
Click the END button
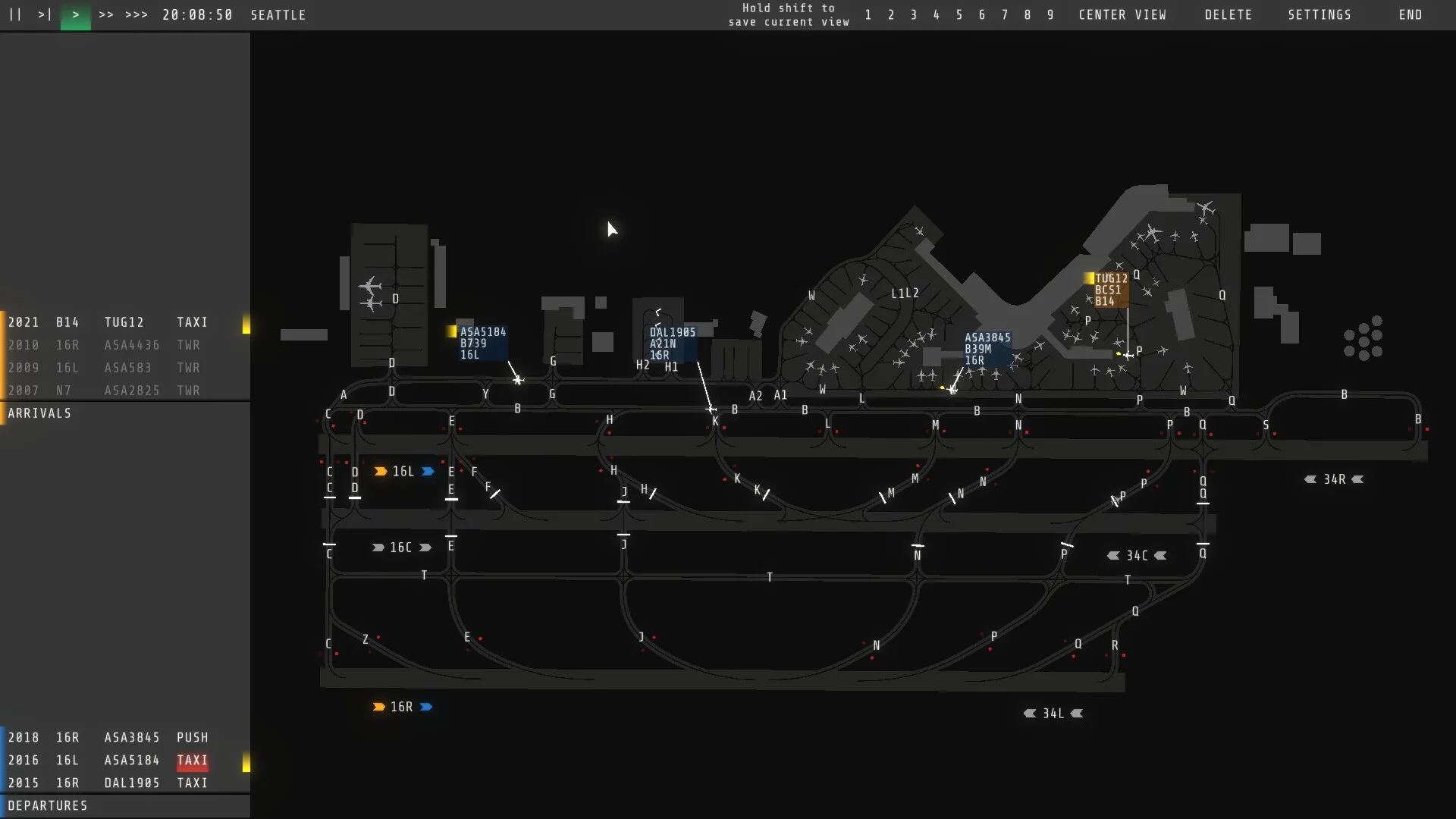(x=1410, y=14)
